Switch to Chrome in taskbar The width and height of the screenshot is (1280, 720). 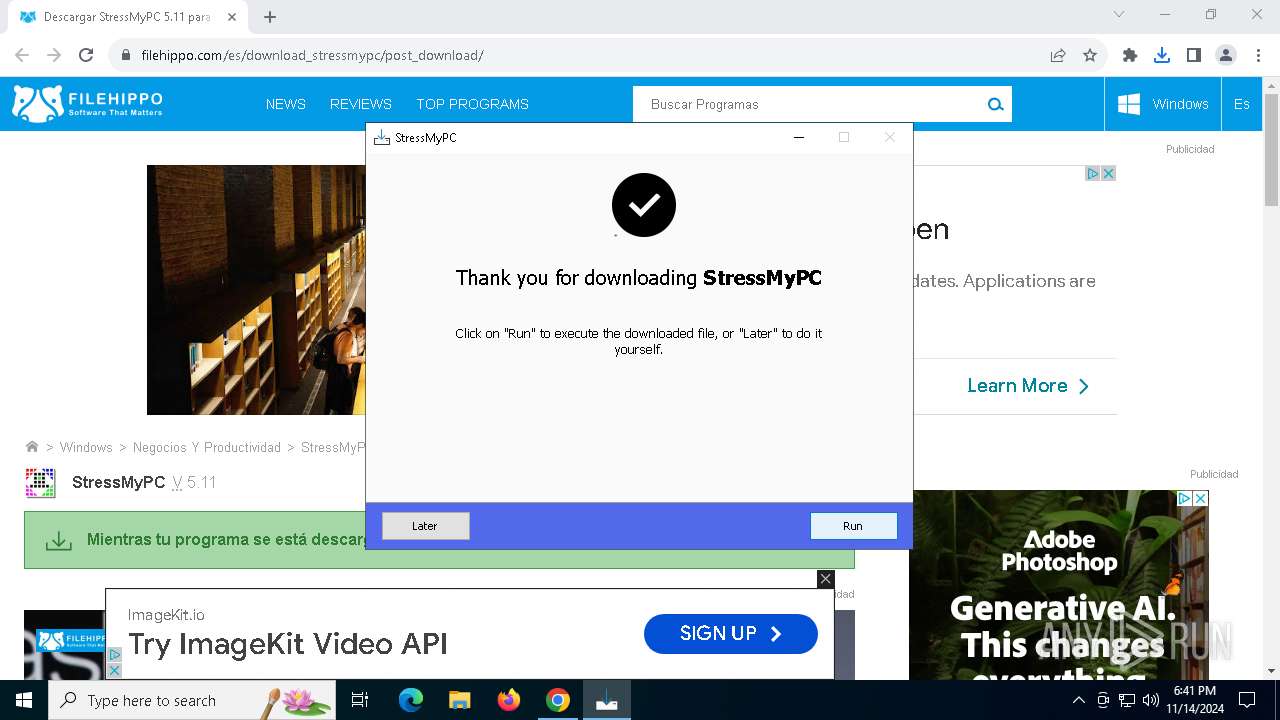tap(558, 700)
